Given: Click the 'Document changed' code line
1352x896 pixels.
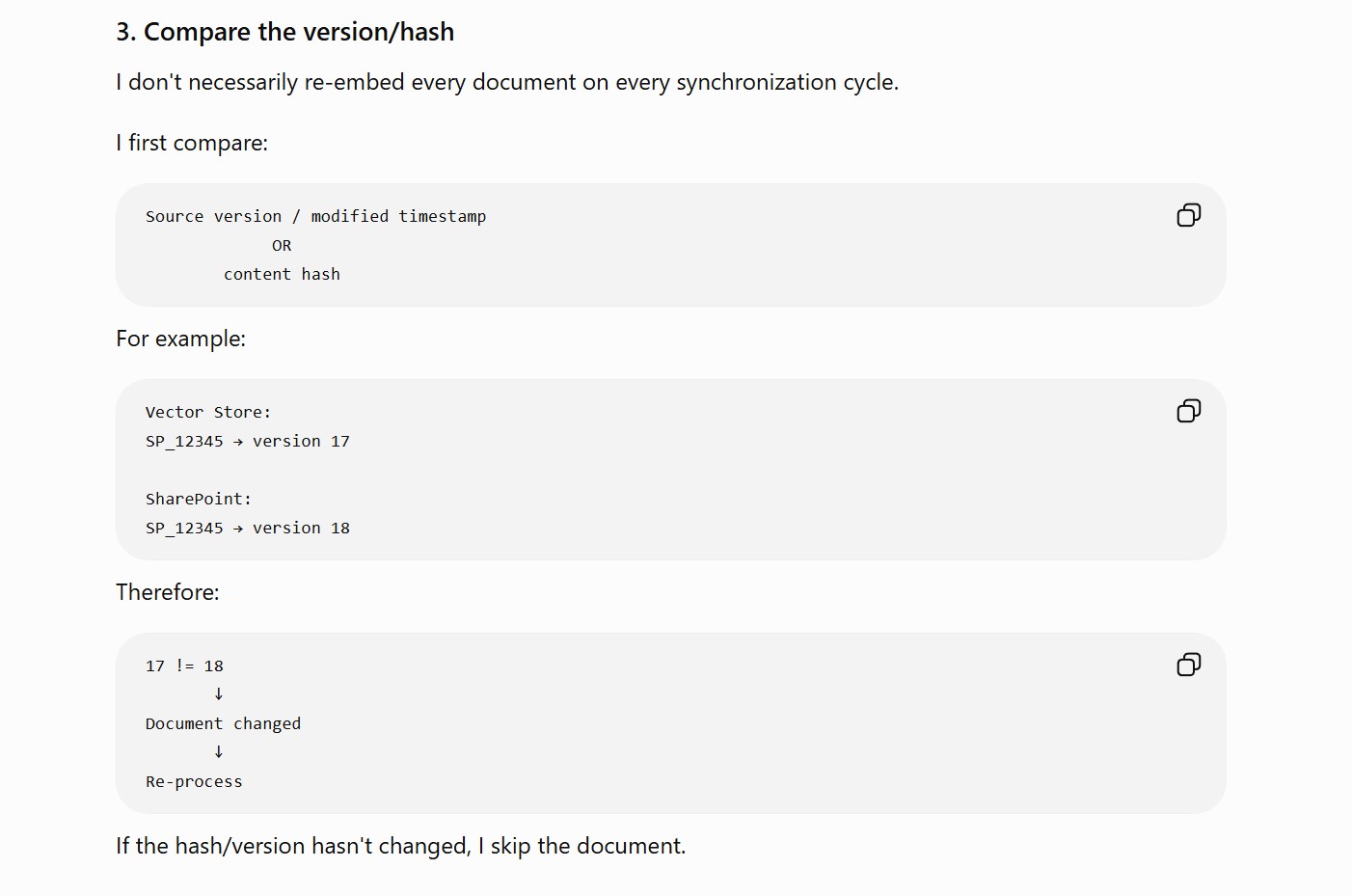Looking at the screenshot, I should coord(224,723).
